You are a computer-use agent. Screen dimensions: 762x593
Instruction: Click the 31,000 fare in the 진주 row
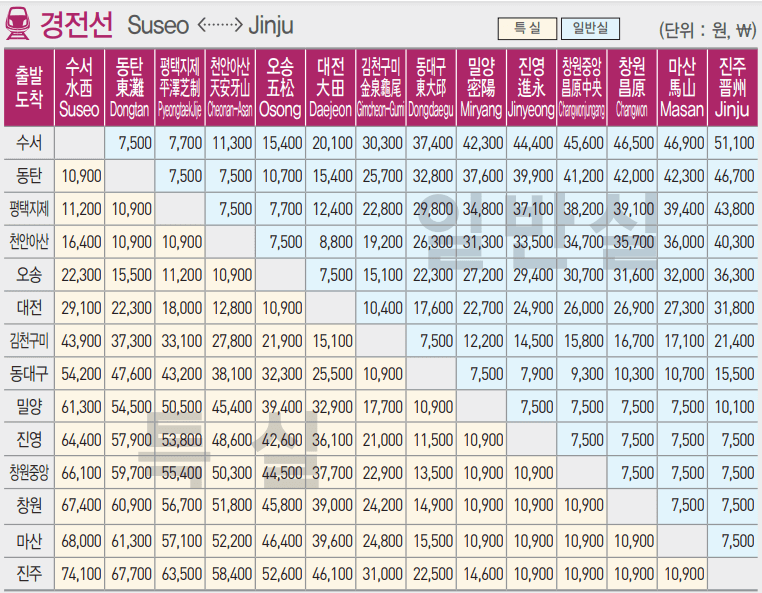coord(382,574)
